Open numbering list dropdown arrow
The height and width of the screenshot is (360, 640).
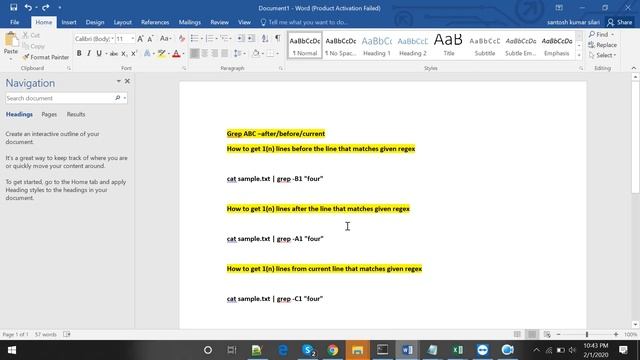[x=217, y=39]
